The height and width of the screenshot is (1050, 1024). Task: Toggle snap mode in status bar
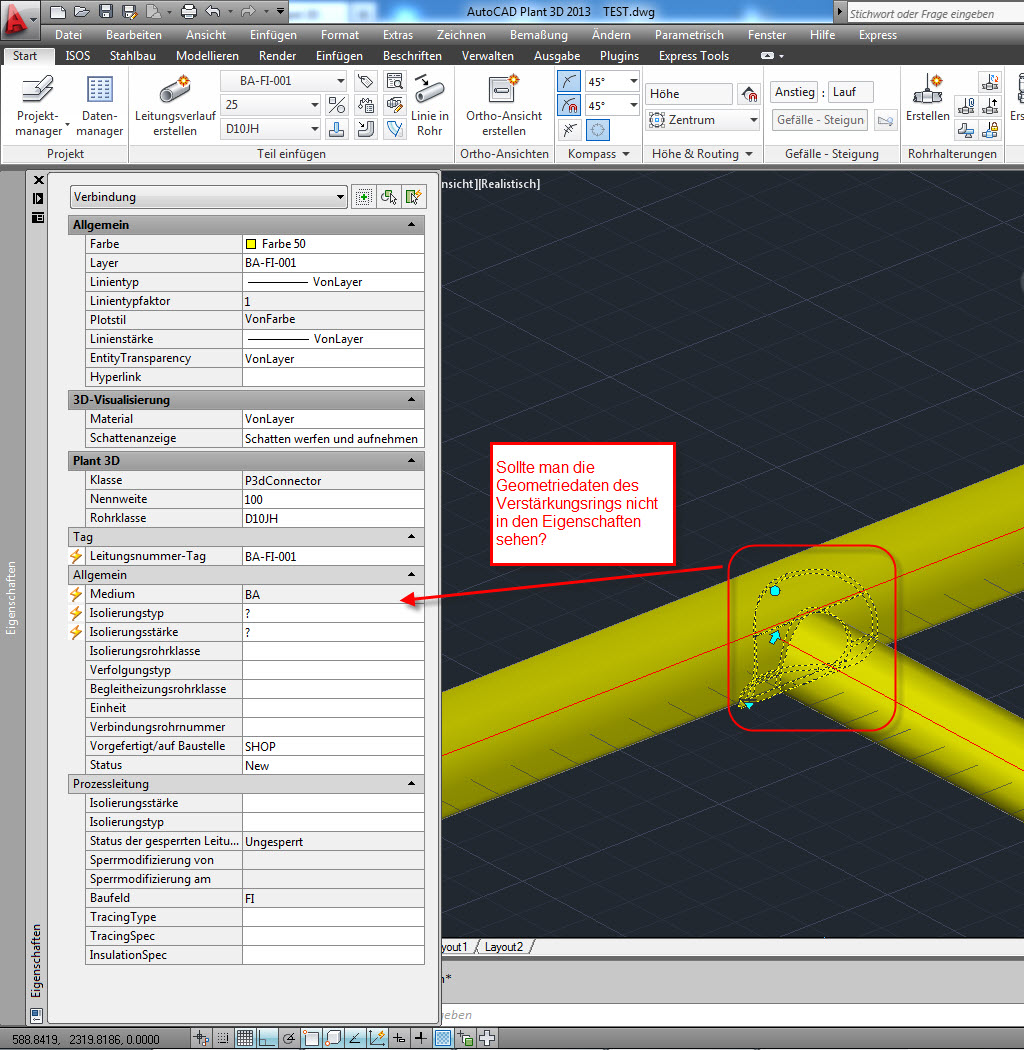pyautogui.click(x=223, y=1039)
